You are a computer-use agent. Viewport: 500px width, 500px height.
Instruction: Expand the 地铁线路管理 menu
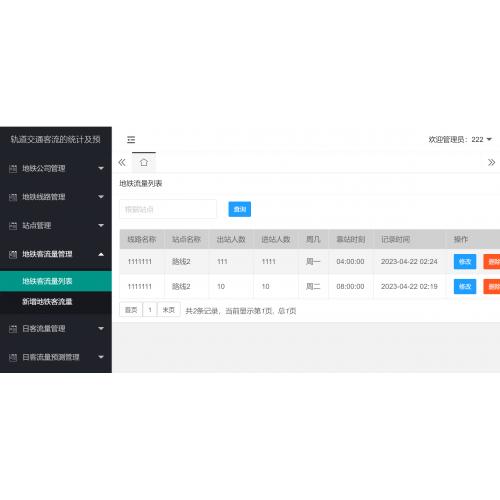(56, 197)
